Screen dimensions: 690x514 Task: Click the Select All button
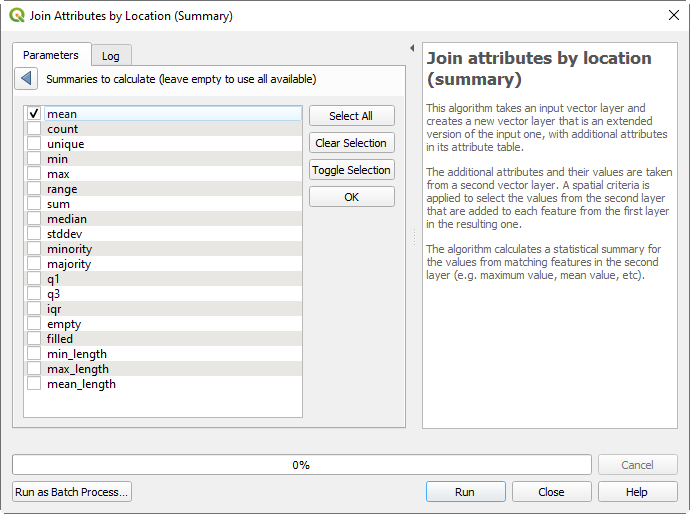coord(352,116)
